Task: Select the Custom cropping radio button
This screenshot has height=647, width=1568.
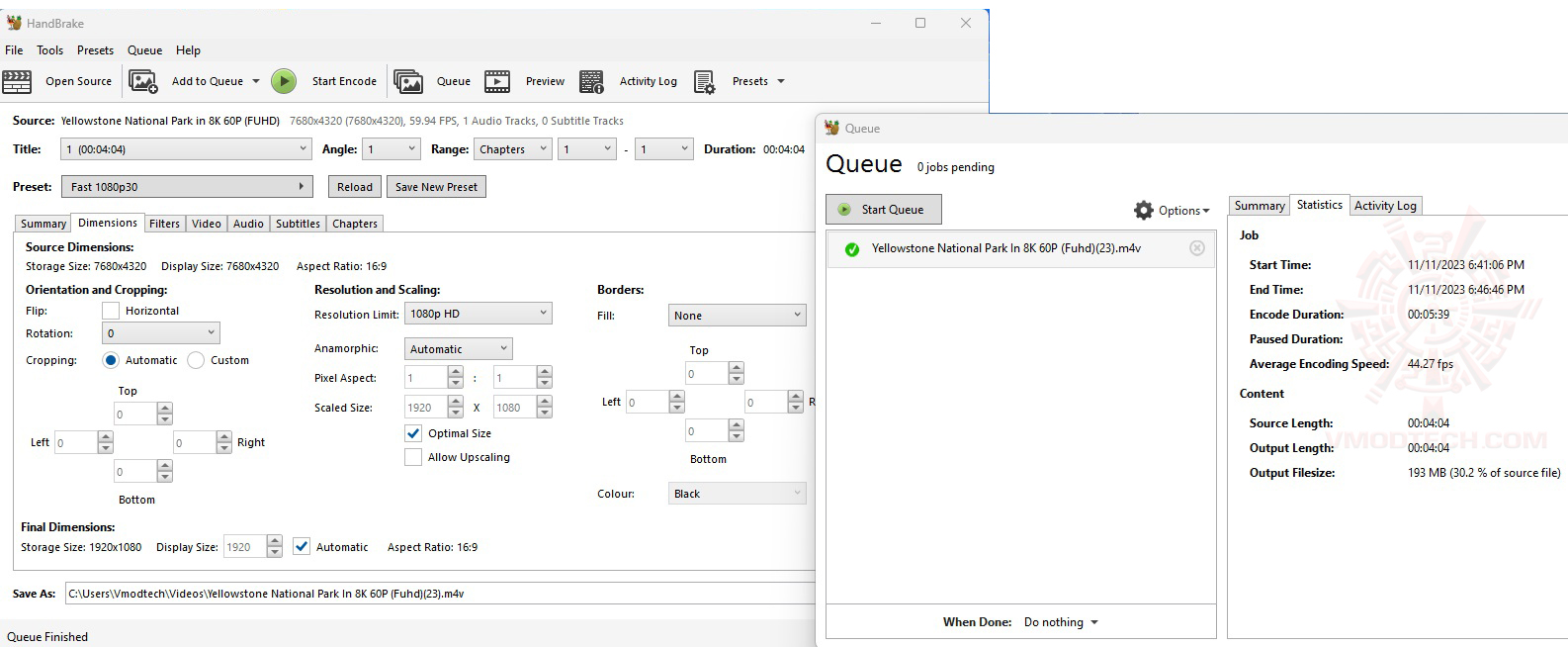Action: 196,360
